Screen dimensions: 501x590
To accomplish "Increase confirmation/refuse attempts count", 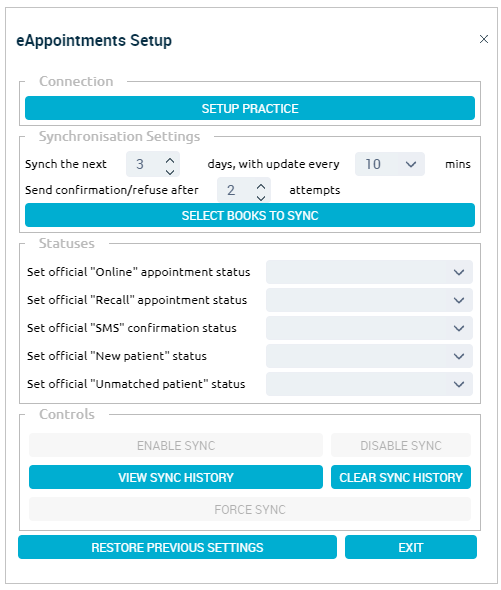I will (x=261, y=186).
